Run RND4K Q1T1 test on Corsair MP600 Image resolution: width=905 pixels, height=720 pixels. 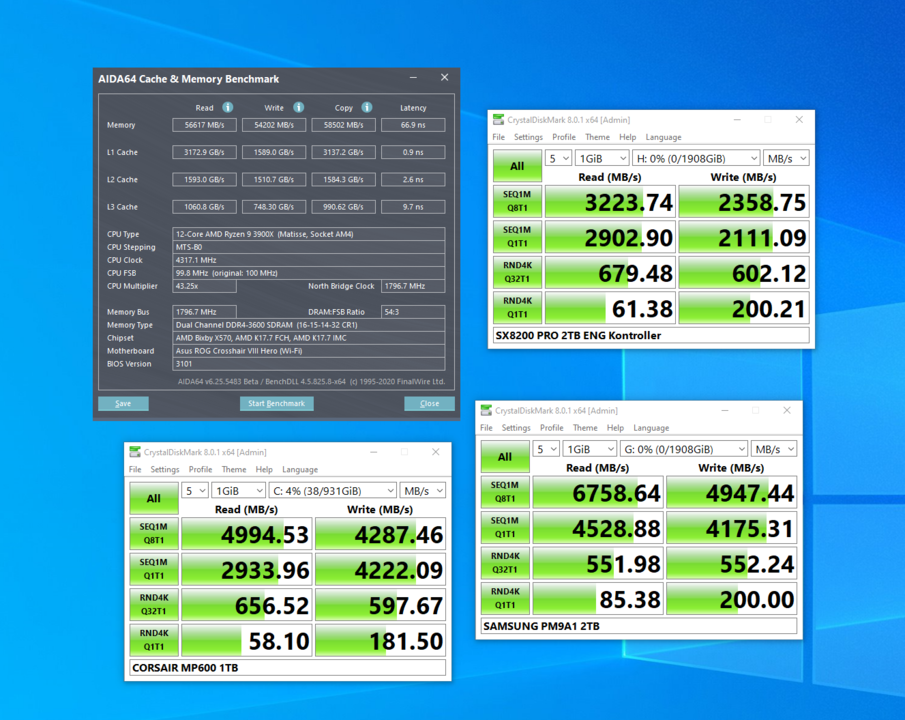(x=154, y=640)
